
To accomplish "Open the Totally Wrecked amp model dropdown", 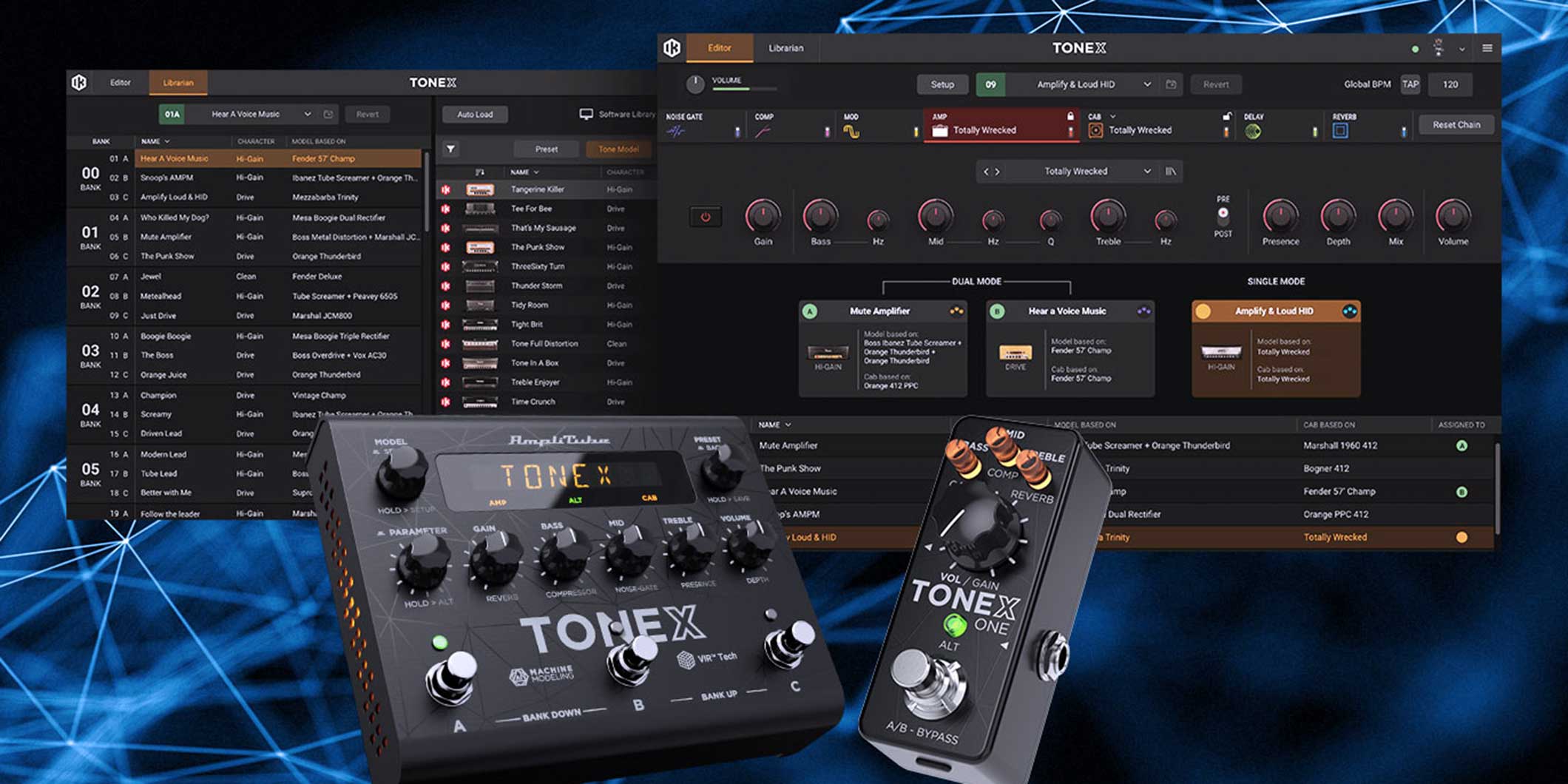I will coord(1147,172).
